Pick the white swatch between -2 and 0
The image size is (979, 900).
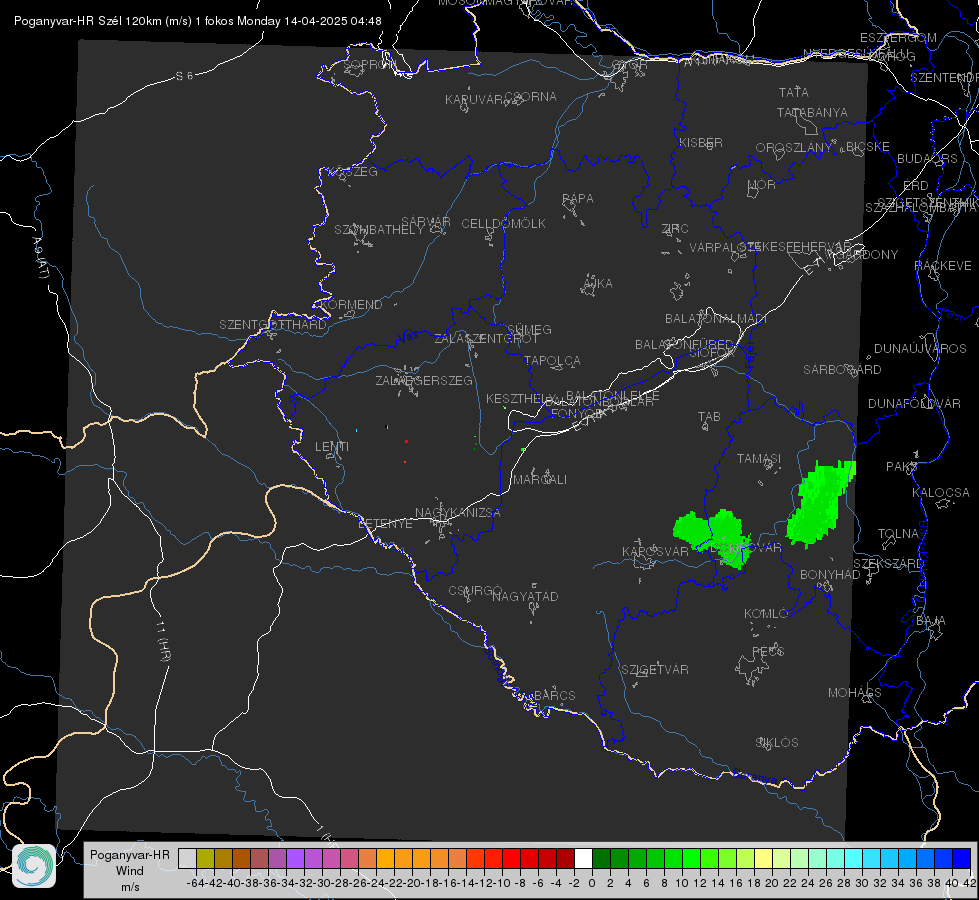583,858
